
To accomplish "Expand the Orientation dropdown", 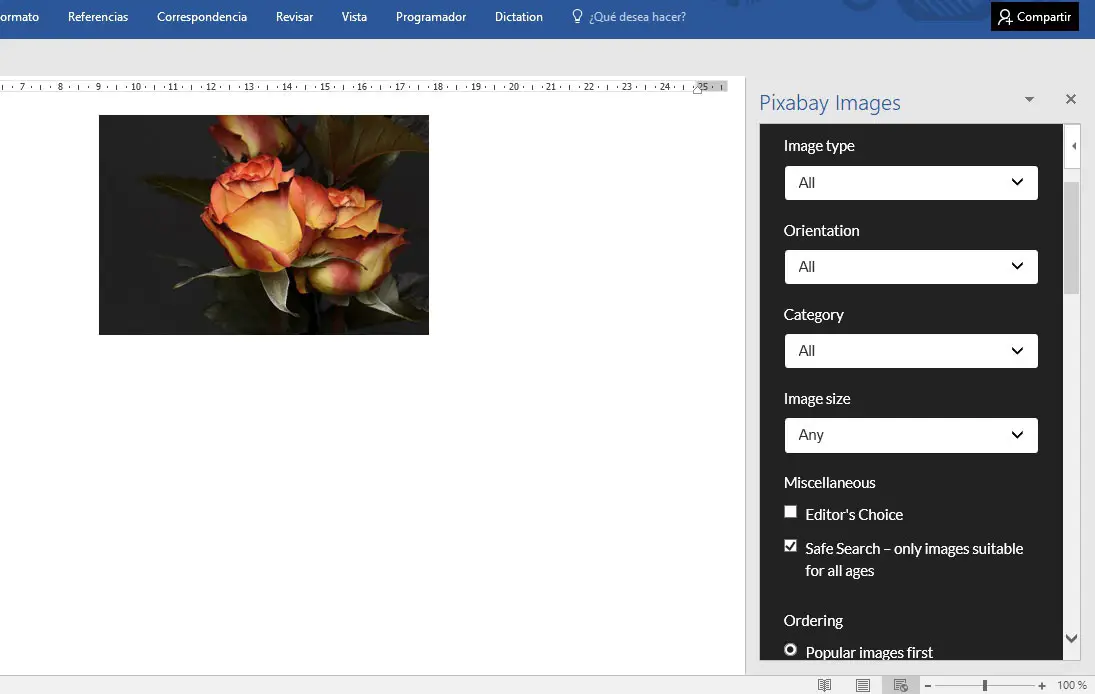I will coord(911,267).
